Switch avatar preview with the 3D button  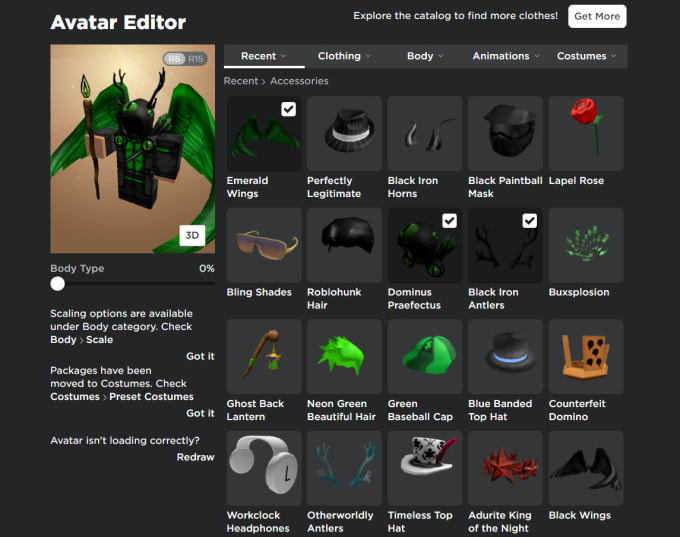click(192, 235)
